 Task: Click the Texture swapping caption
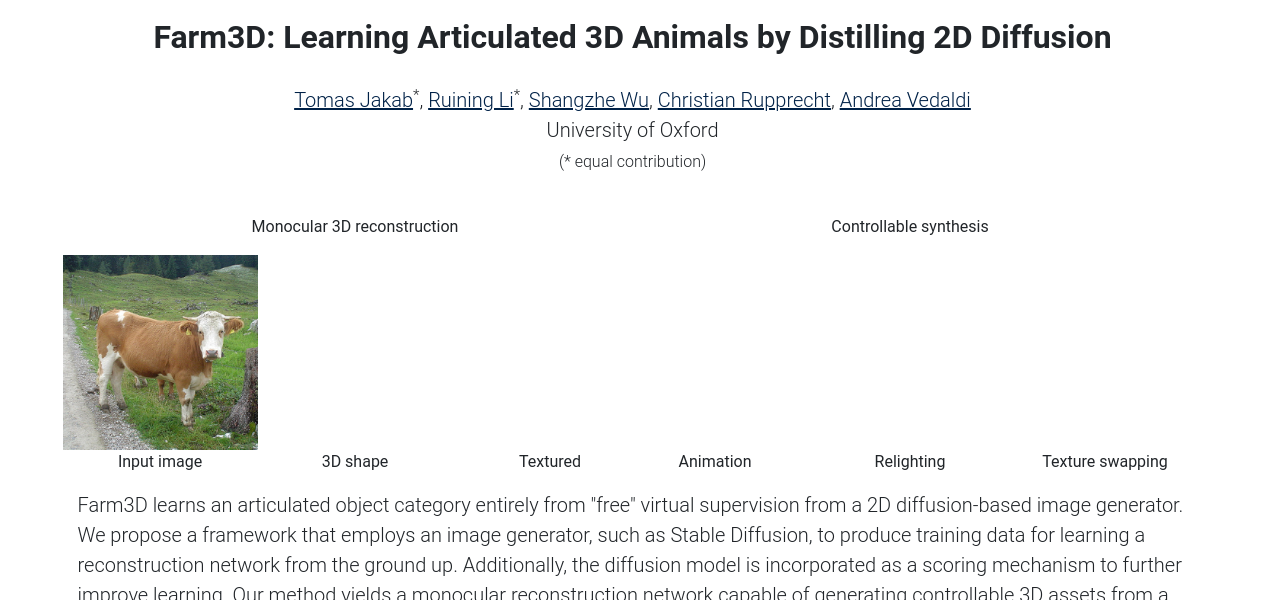click(1104, 462)
